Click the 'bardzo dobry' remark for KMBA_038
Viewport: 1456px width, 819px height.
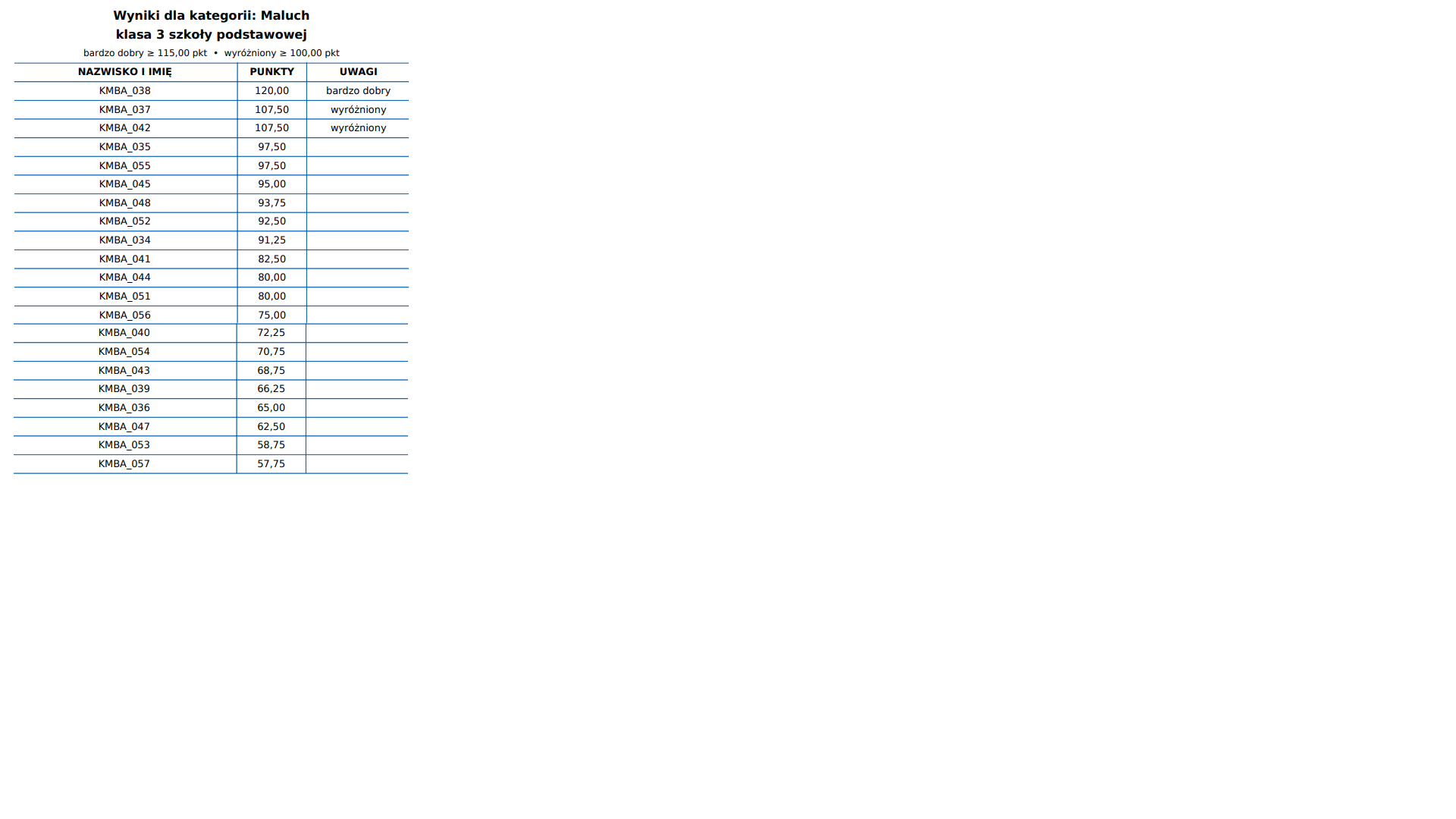tap(359, 91)
